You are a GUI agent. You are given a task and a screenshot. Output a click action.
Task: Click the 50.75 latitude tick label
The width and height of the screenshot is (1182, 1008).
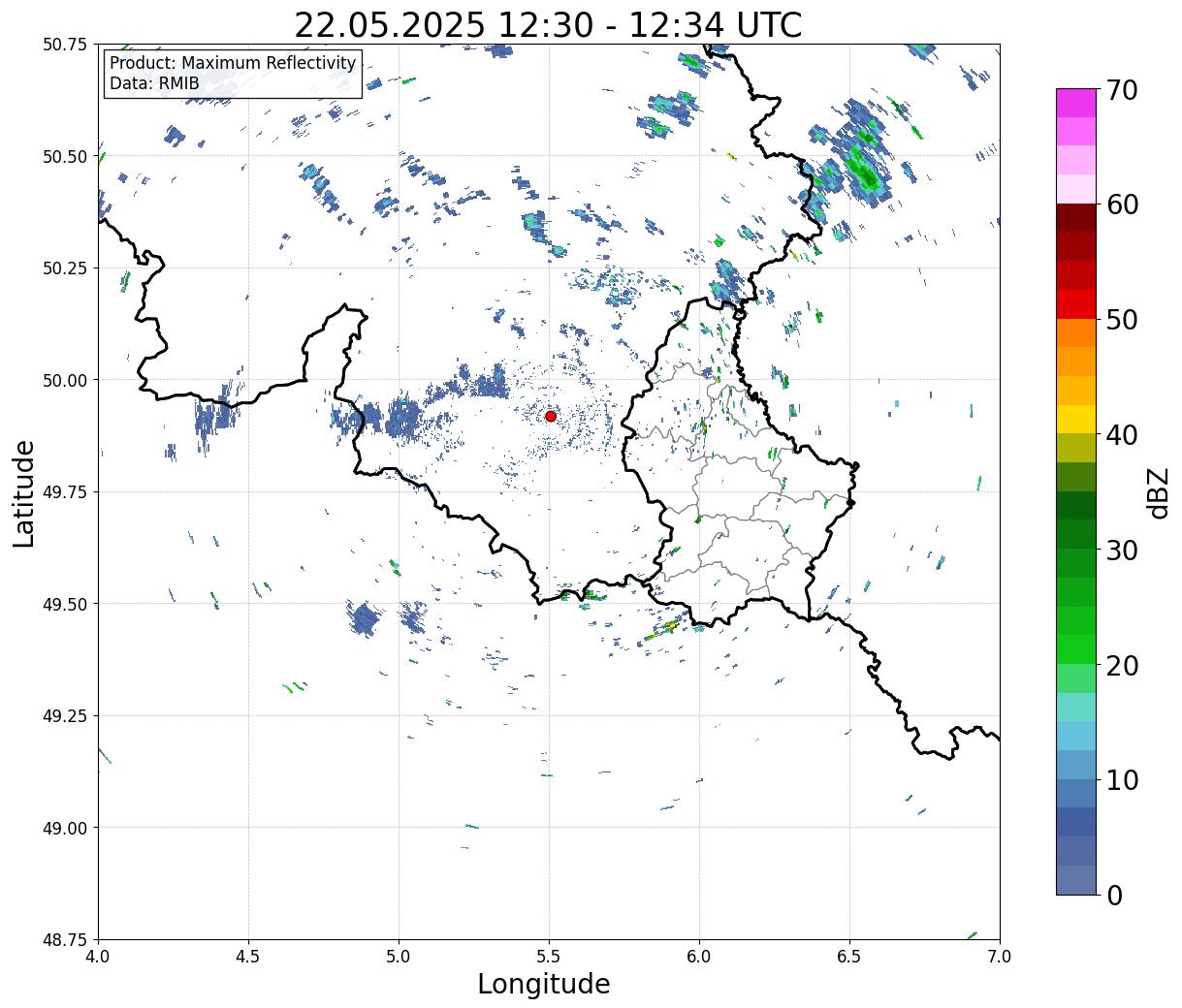[x=65, y=45]
